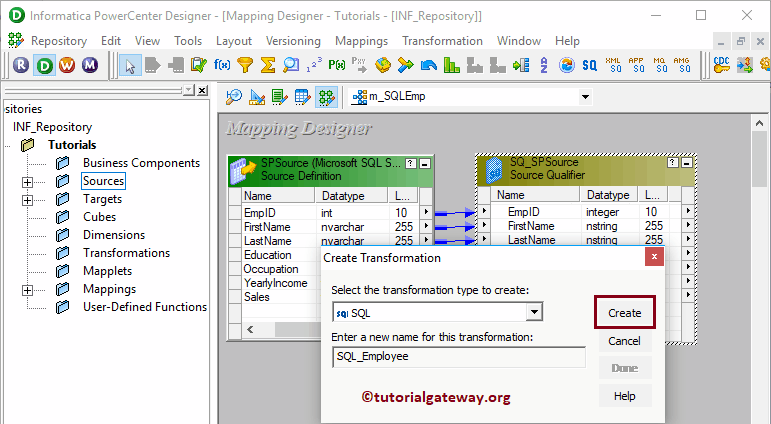Open the Source Analyzer tool icon

tap(234, 97)
